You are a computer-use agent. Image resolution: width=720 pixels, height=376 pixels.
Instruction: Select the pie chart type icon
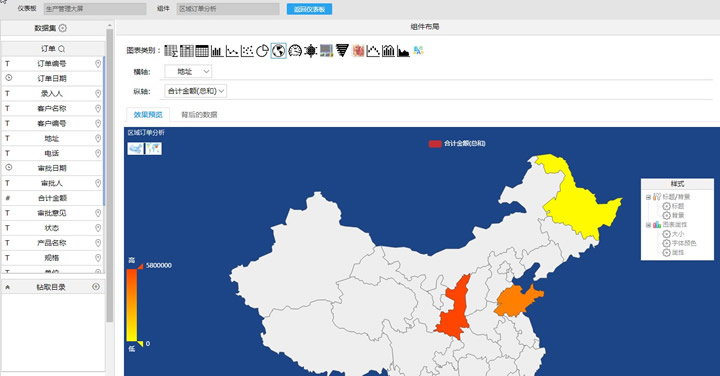coord(262,51)
